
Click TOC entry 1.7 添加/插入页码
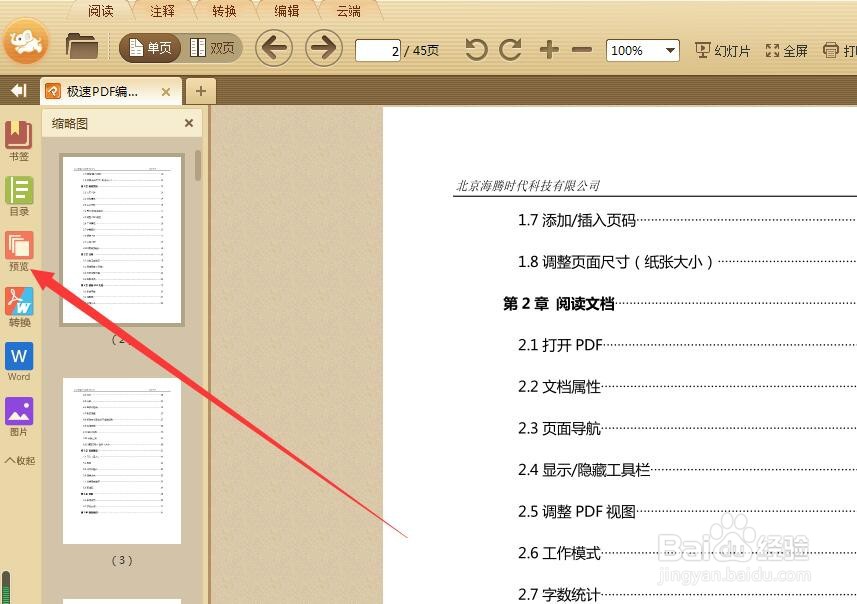point(577,220)
